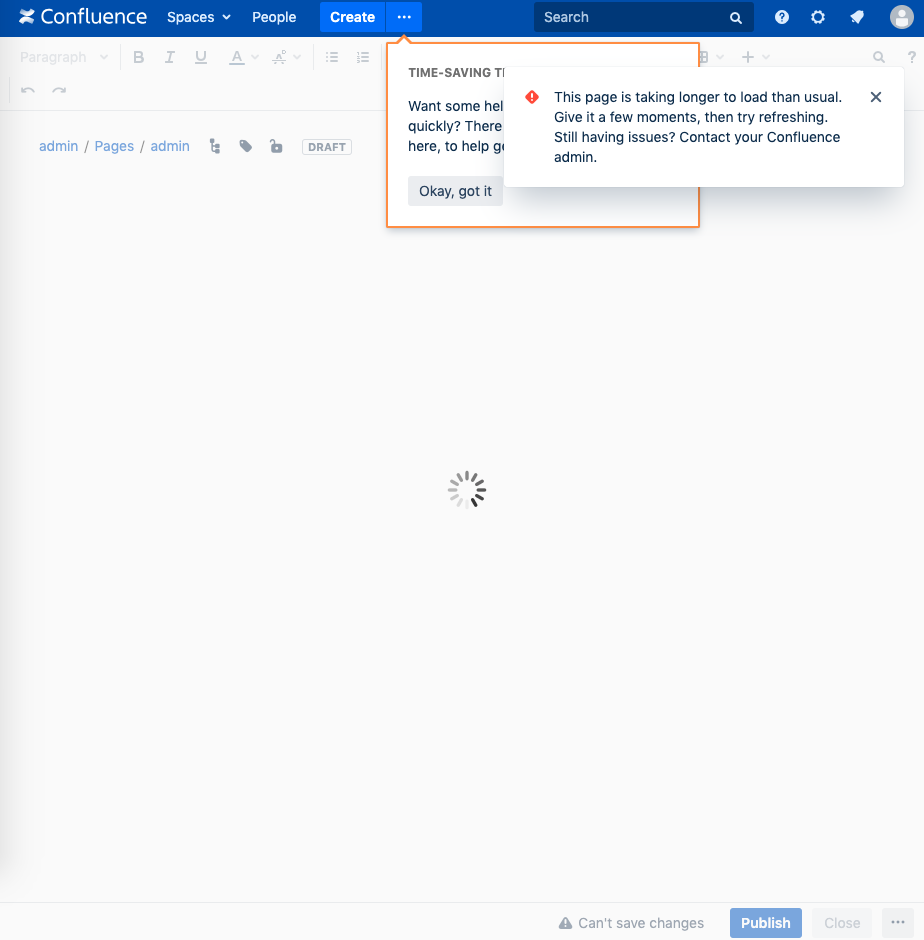The image size is (924, 940).
Task: Open the notifications icon
Action: 857,17
